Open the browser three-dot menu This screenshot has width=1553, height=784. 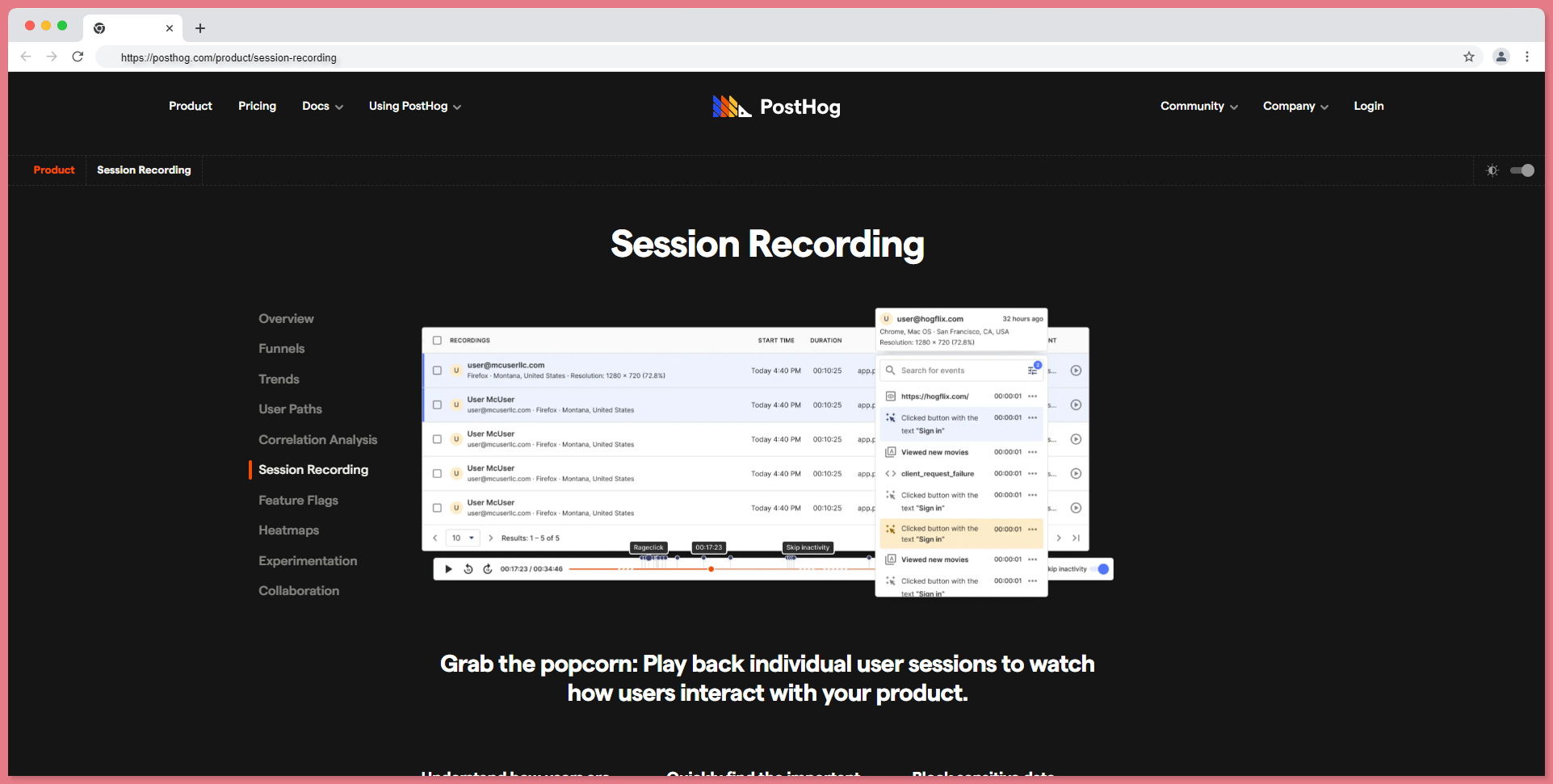(1527, 57)
